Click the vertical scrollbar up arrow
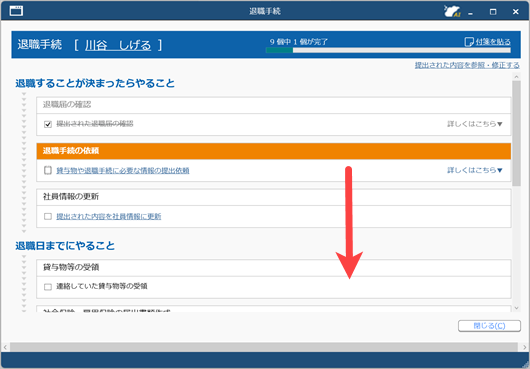 click(x=516, y=77)
